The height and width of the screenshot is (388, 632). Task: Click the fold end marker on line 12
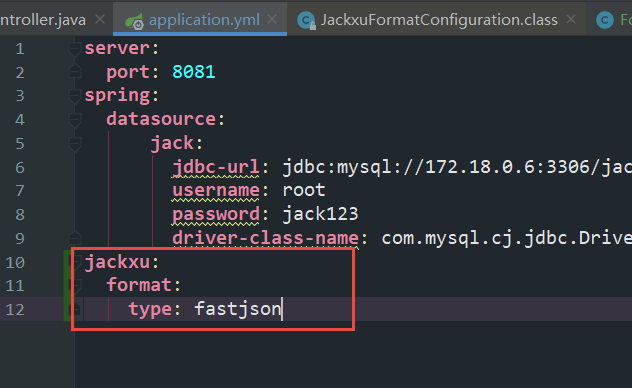pyautogui.click(x=76, y=309)
